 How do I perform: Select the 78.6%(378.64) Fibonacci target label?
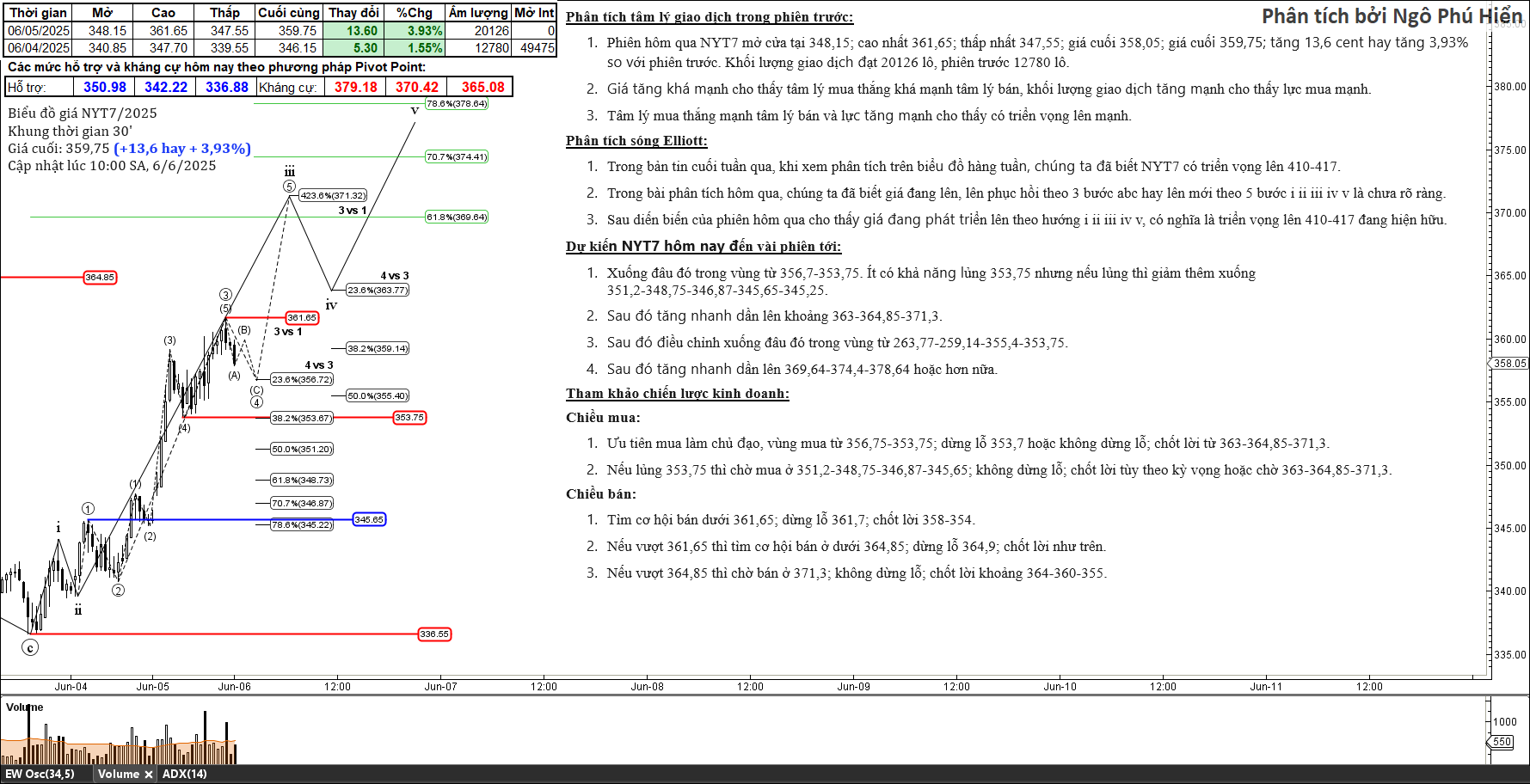tap(457, 104)
